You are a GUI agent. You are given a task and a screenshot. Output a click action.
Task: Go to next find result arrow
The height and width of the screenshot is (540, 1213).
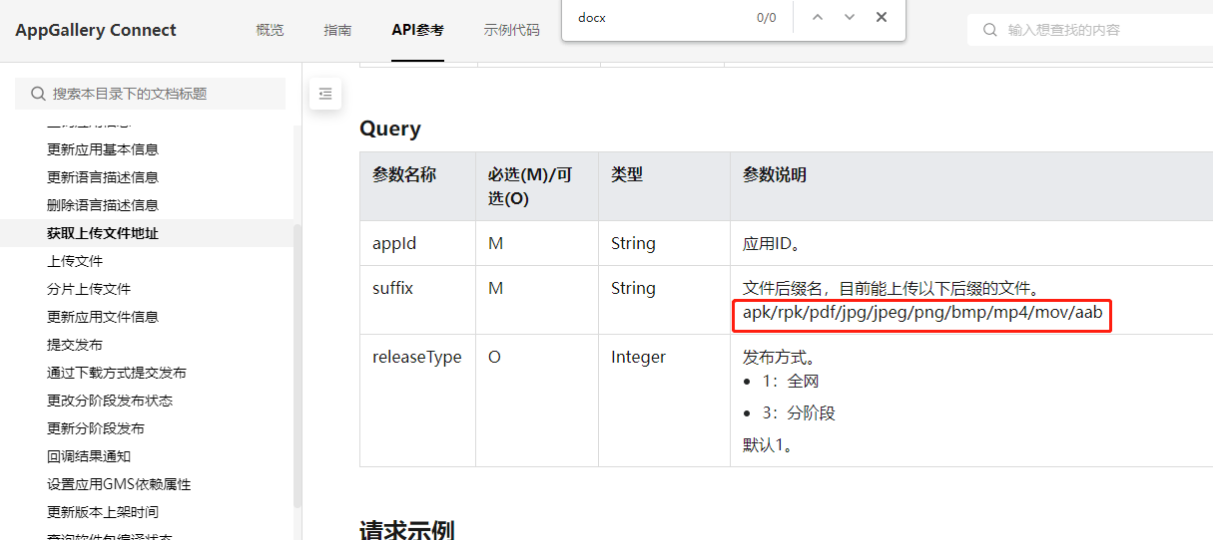coord(850,17)
